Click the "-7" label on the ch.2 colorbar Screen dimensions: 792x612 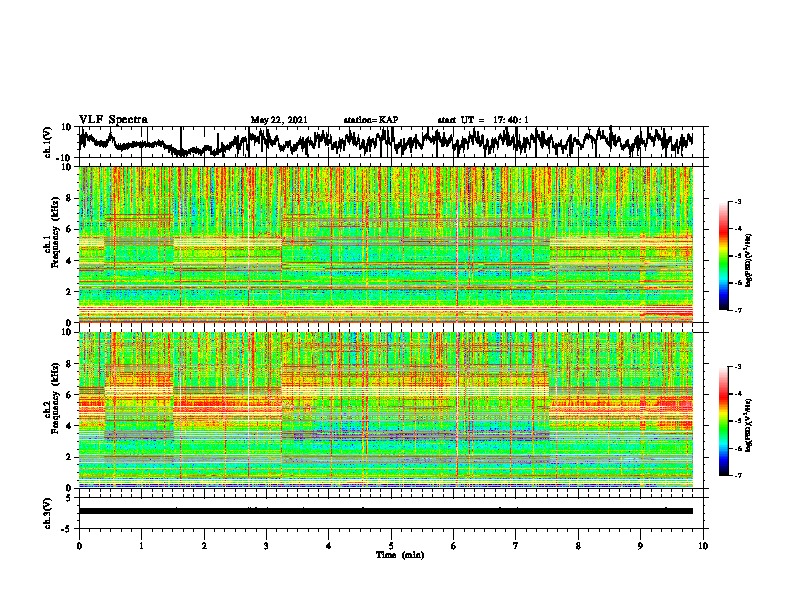coord(737,475)
